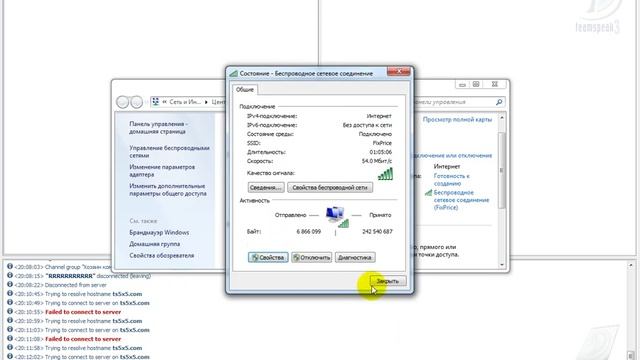Image resolution: width=640 pixels, height=360 pixels.
Task: Click the dialog title bar signal icon
Action: (233, 73)
